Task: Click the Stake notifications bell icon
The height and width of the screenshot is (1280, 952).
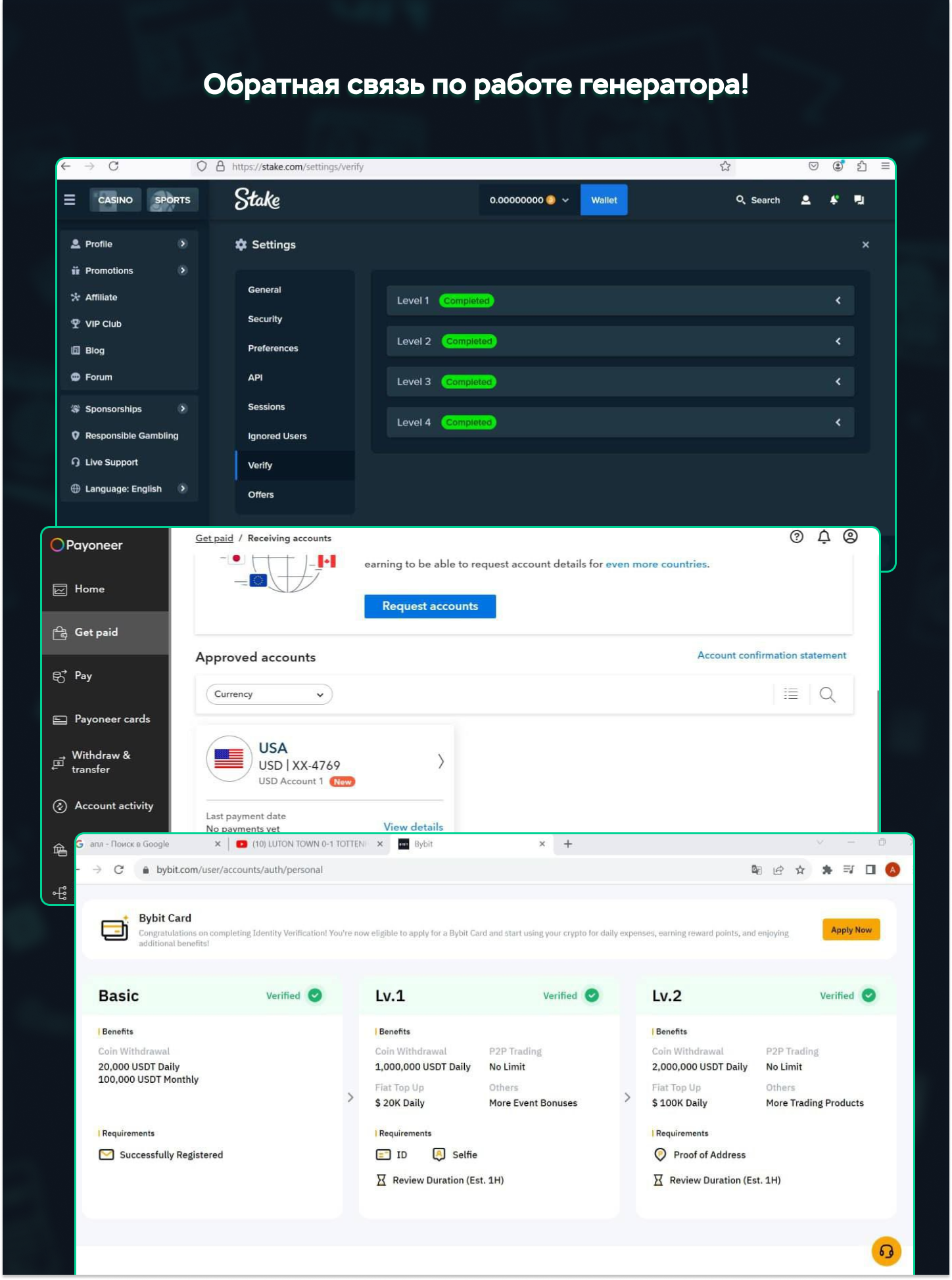Action: [834, 200]
